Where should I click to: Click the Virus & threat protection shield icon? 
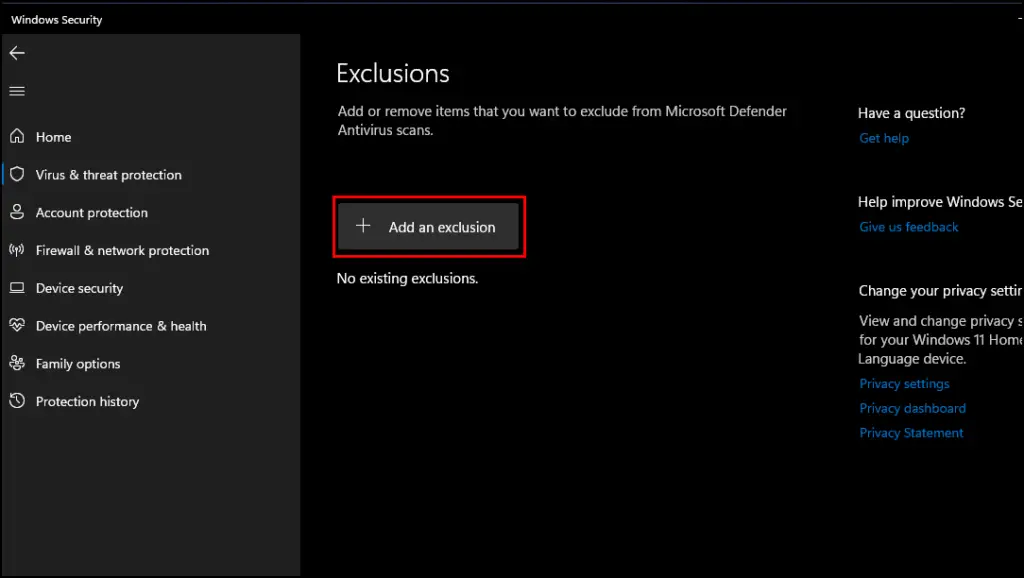point(17,174)
